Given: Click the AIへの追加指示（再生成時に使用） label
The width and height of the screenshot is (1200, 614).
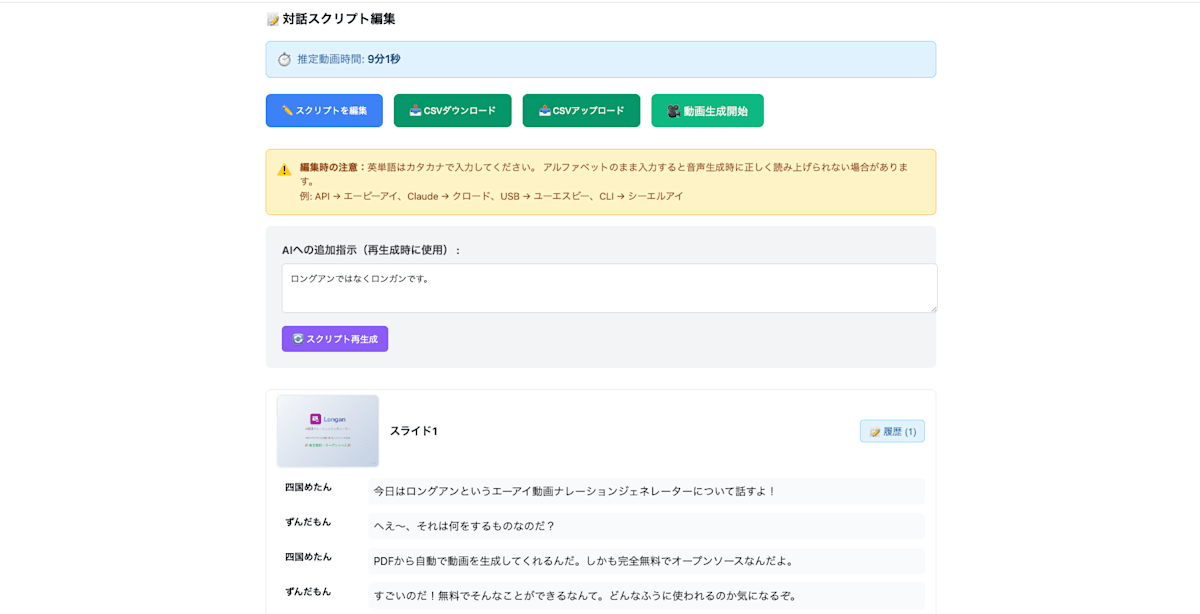Looking at the screenshot, I should click(x=371, y=250).
